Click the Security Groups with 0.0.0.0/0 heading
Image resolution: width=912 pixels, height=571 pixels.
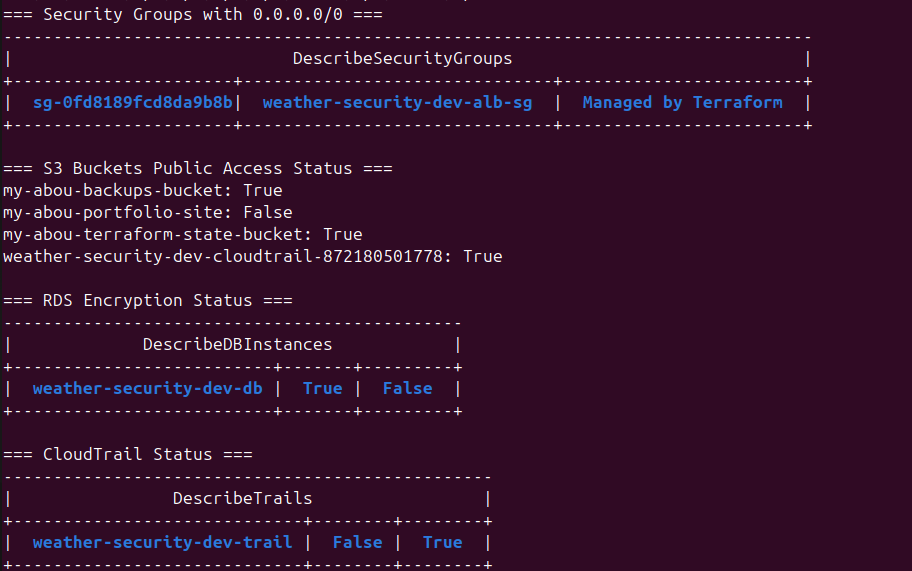point(193,15)
